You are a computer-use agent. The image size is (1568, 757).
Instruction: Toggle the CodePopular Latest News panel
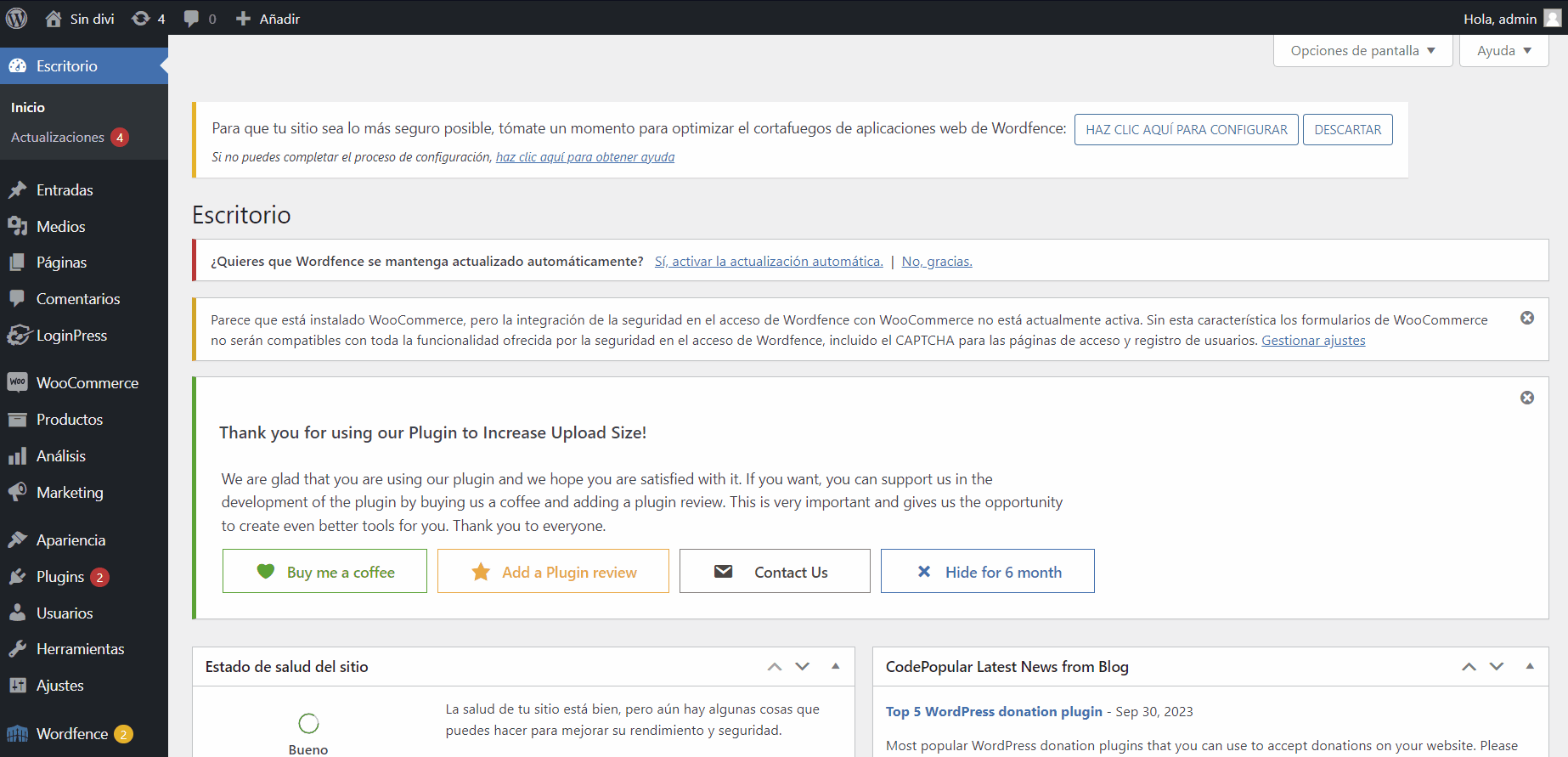pyautogui.click(x=1530, y=666)
